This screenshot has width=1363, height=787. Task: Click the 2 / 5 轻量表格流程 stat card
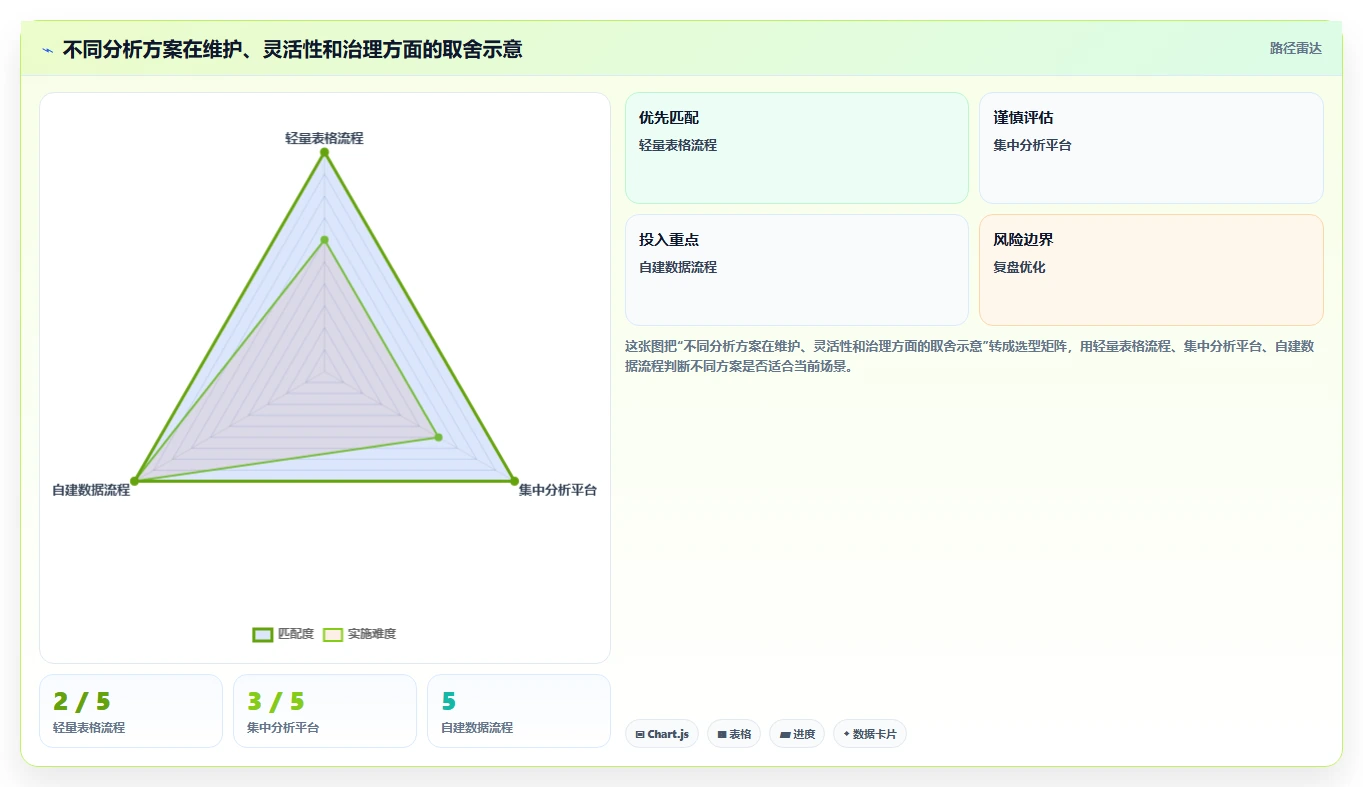(131, 711)
